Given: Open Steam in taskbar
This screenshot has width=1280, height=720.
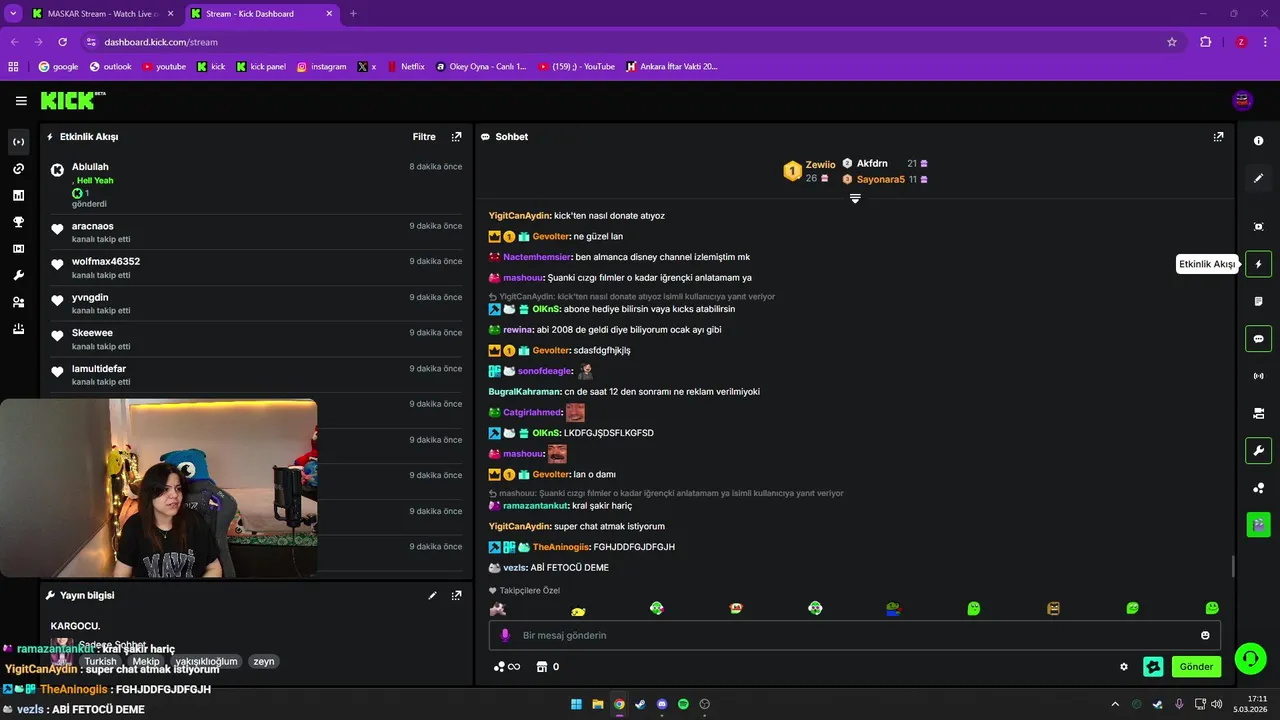Looking at the screenshot, I should (x=640, y=704).
